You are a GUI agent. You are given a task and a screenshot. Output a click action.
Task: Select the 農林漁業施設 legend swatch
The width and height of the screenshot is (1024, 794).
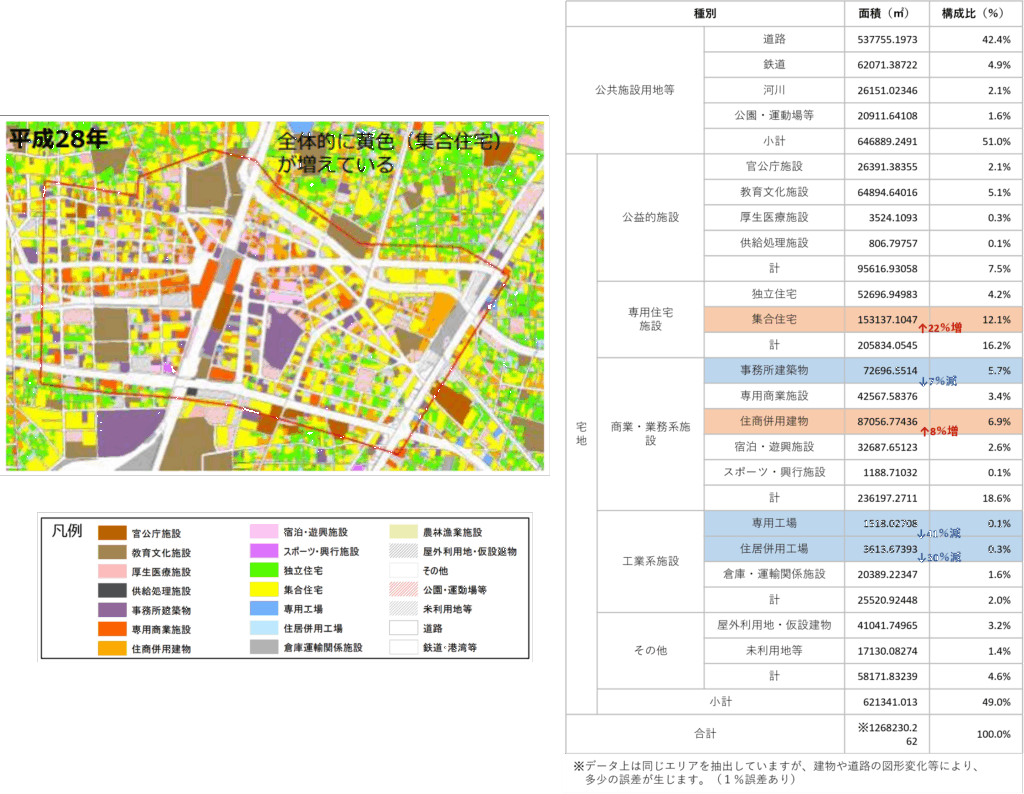coord(404,532)
